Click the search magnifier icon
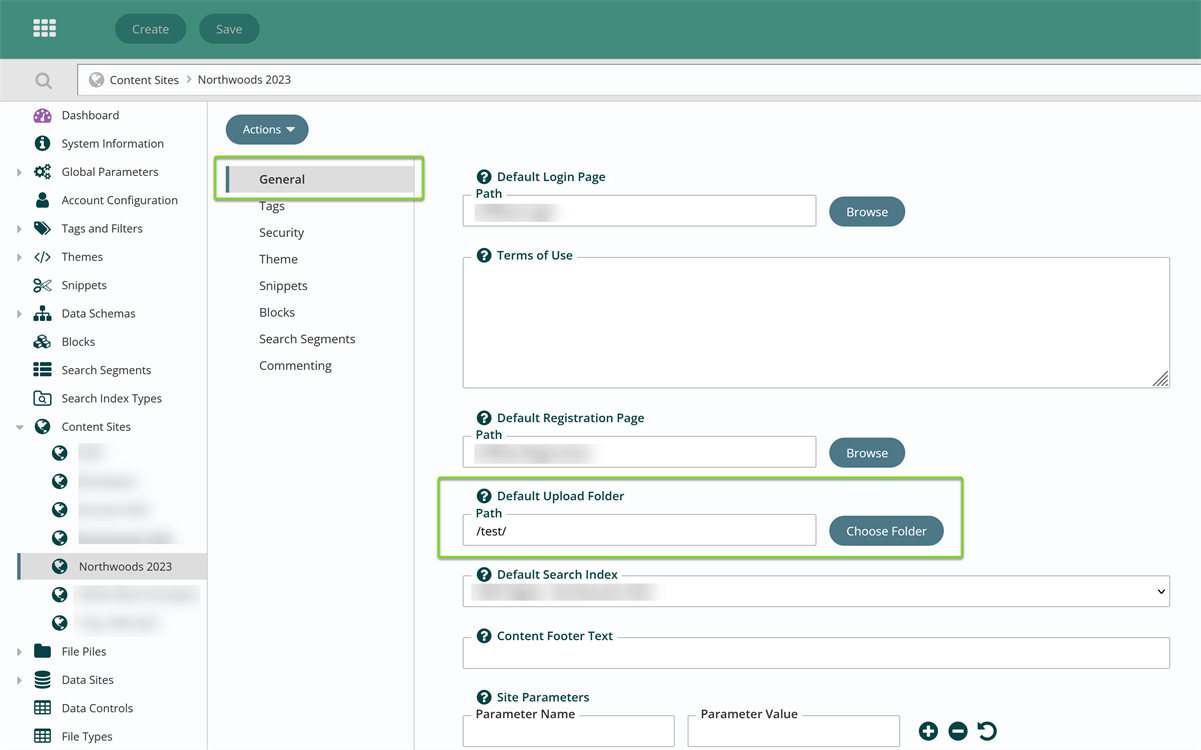The width and height of the screenshot is (1201, 750). (43, 81)
